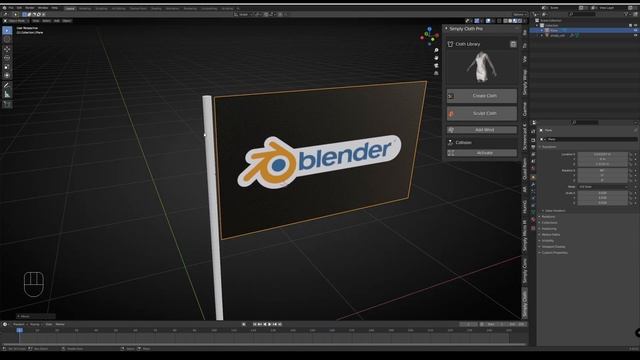Switch to rendered viewport shading
Viewport: 640px width, 360px height.
[x=520, y=20]
